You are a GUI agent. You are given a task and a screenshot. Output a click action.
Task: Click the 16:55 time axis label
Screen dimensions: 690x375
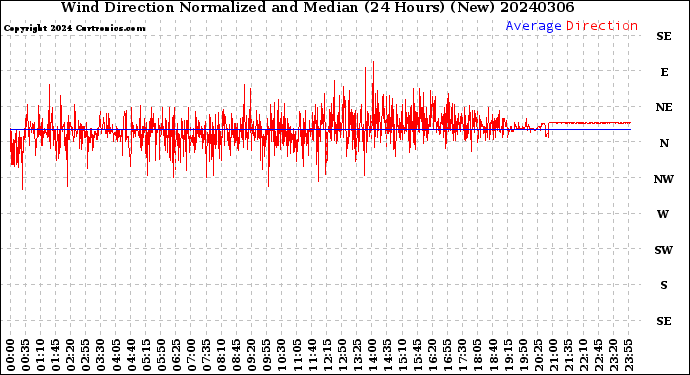coord(447,355)
